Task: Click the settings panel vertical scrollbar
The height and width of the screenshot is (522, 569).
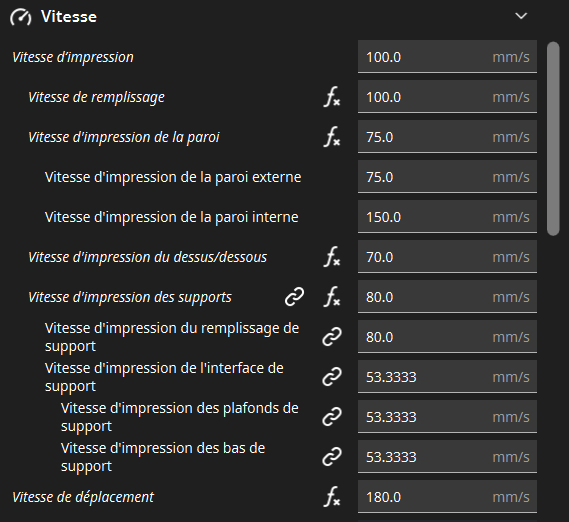Action: (553, 139)
